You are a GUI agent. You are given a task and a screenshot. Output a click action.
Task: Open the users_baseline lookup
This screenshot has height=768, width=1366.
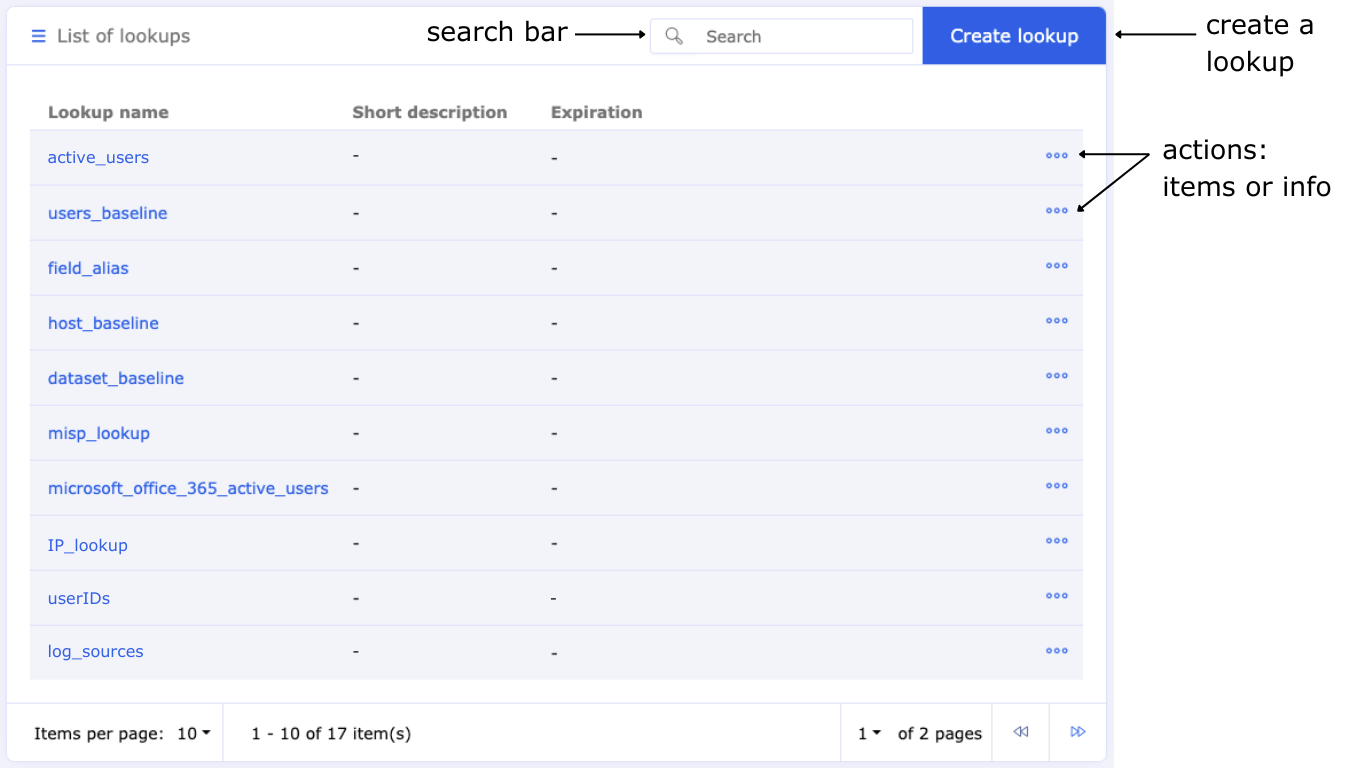tap(108, 213)
